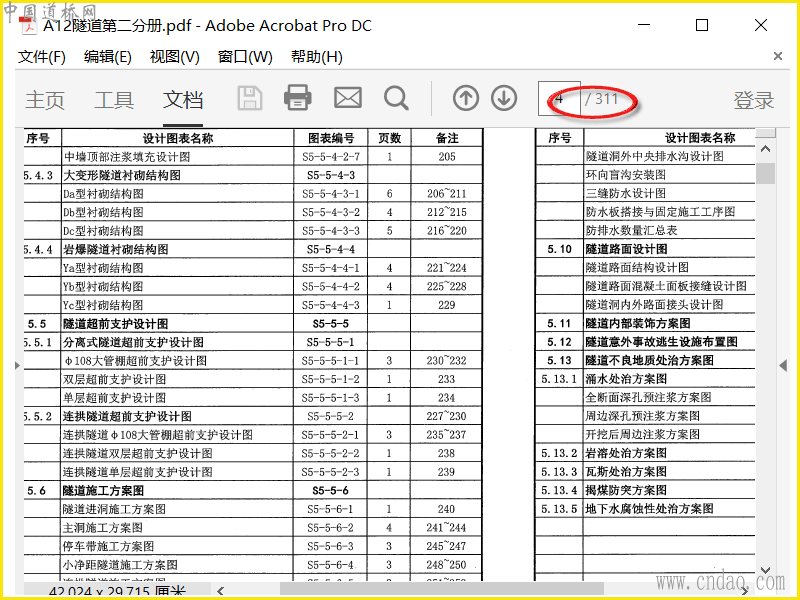Click the text 环向盲沟安装图

626,175
